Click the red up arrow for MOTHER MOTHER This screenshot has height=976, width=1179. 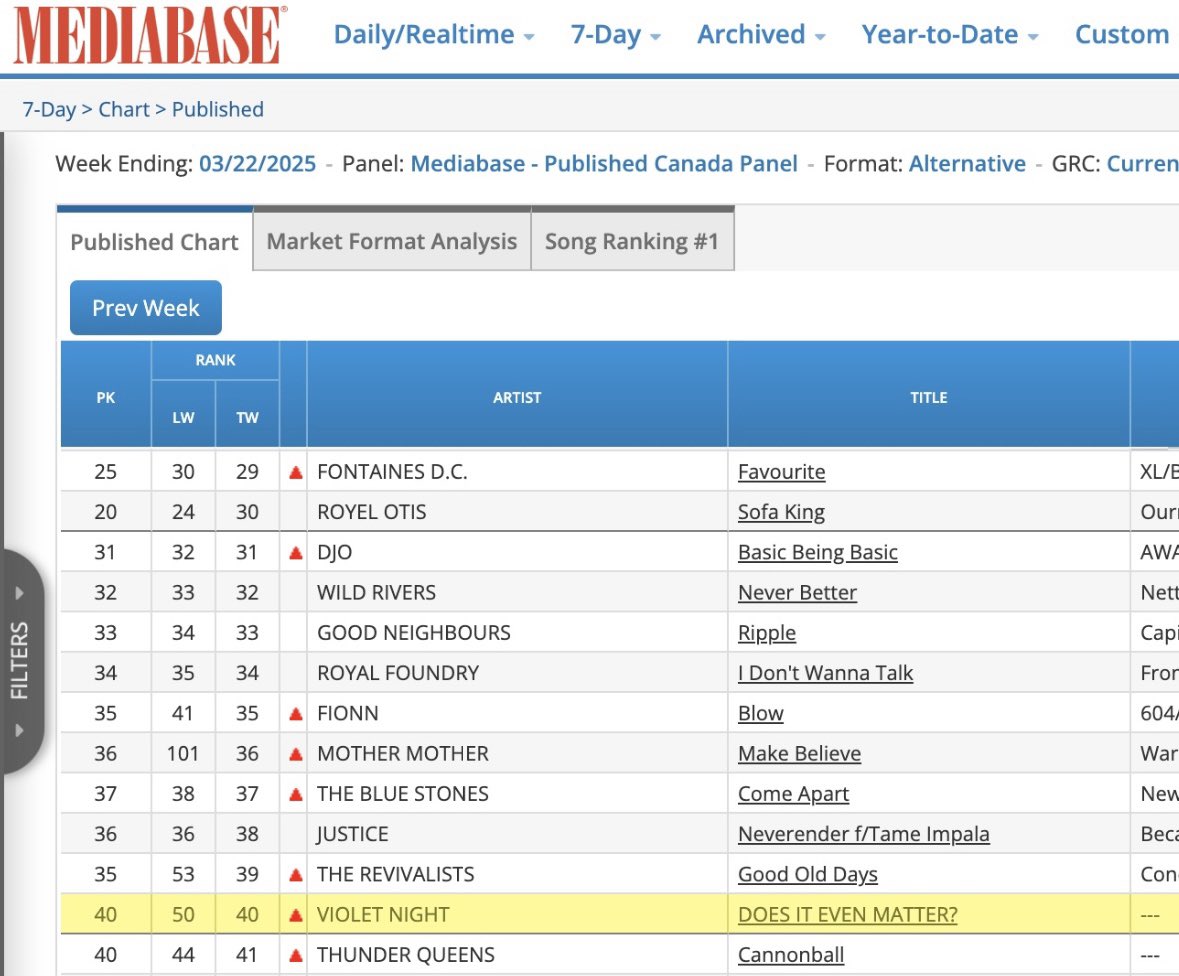(x=296, y=754)
